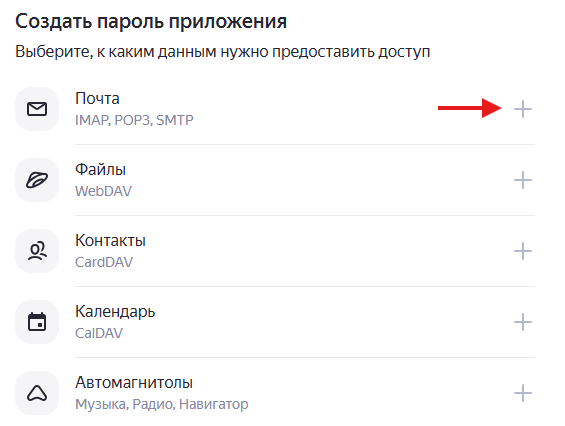Click the Автомагнитолы triangle icon
The image size is (565, 426).
click(37, 393)
